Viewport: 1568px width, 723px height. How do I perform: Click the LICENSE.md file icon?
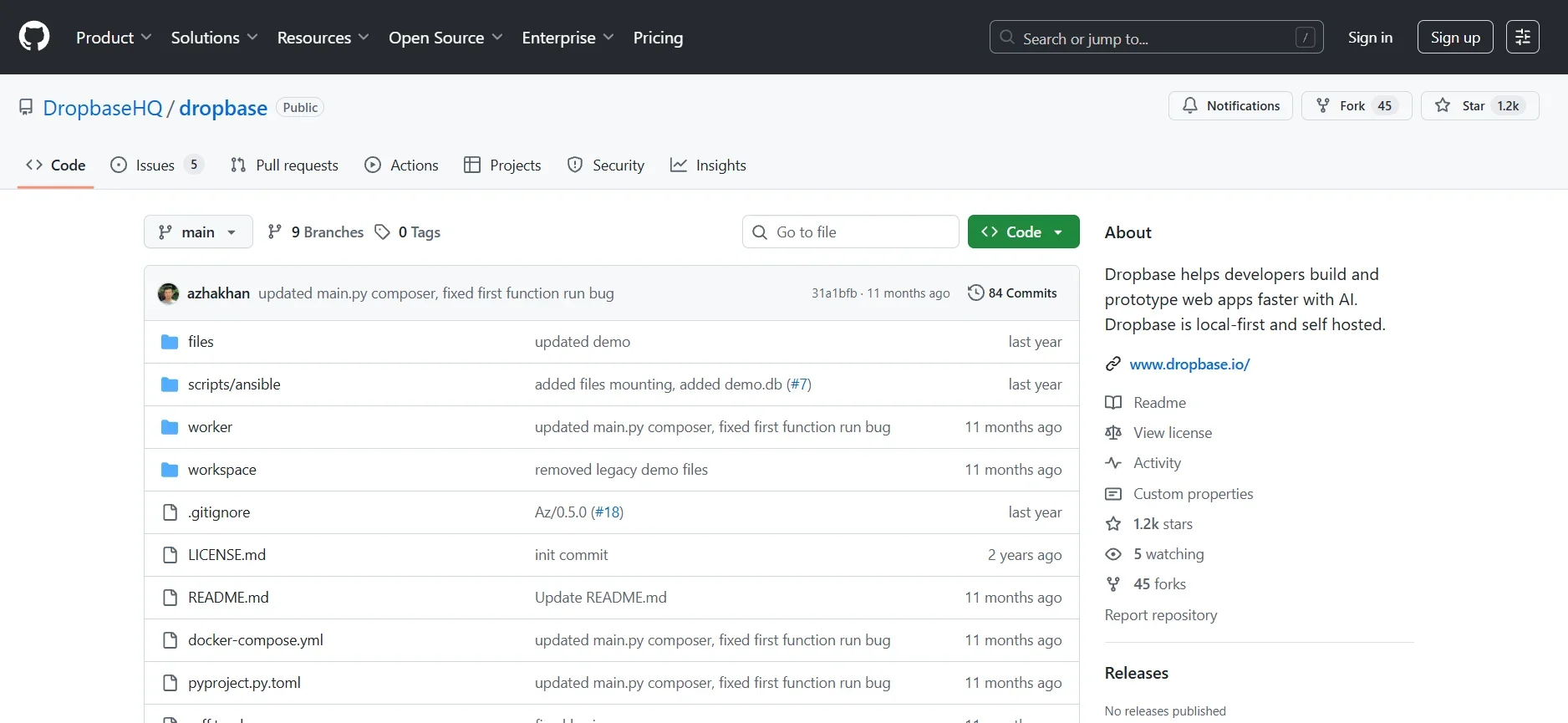[170, 555]
